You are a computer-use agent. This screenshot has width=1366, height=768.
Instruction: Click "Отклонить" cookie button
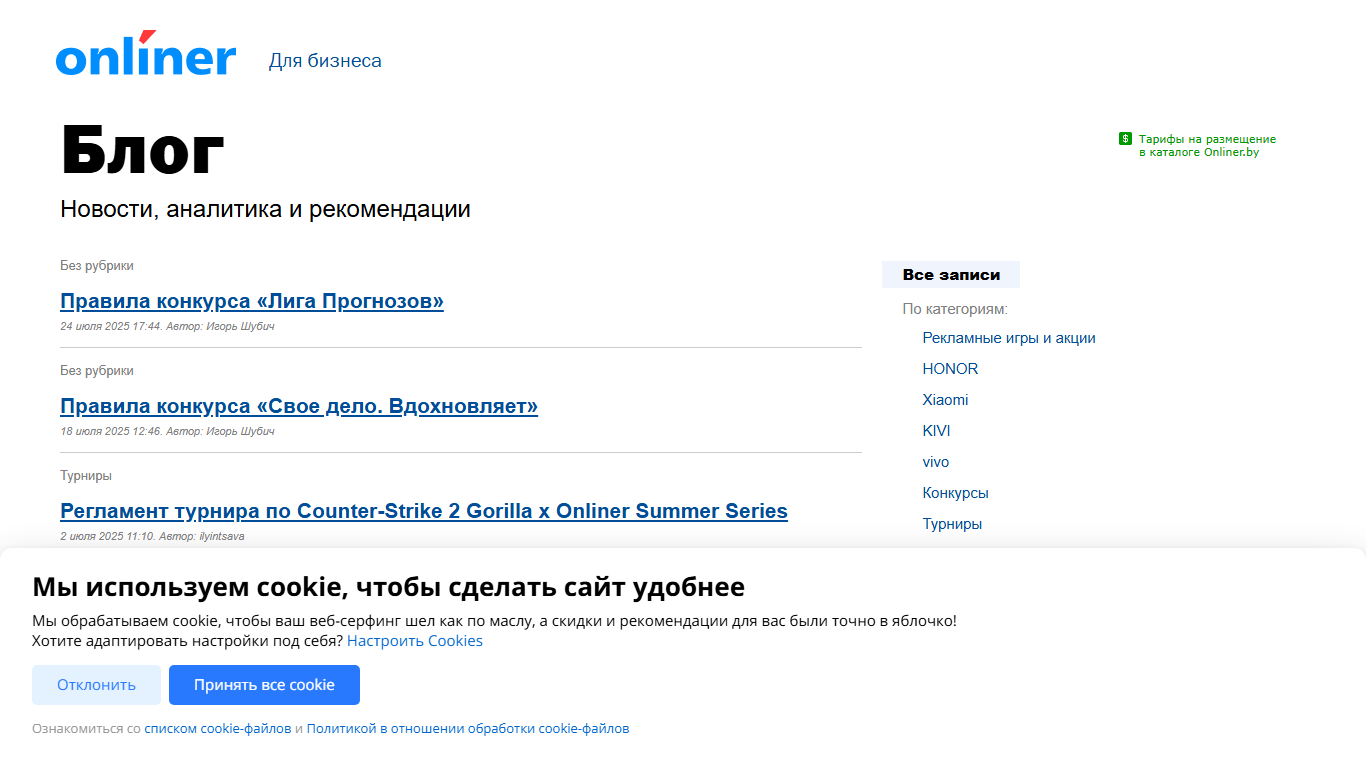pos(96,685)
